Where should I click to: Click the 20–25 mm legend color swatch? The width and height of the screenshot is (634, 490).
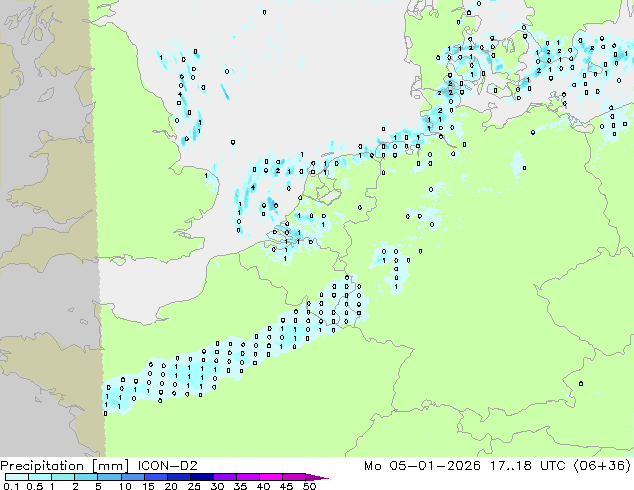tap(179, 477)
